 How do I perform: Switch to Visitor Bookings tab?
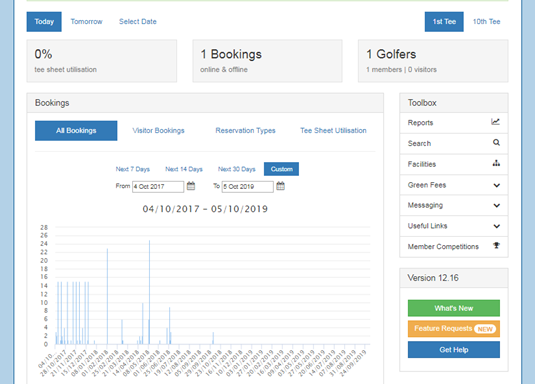pos(158,130)
